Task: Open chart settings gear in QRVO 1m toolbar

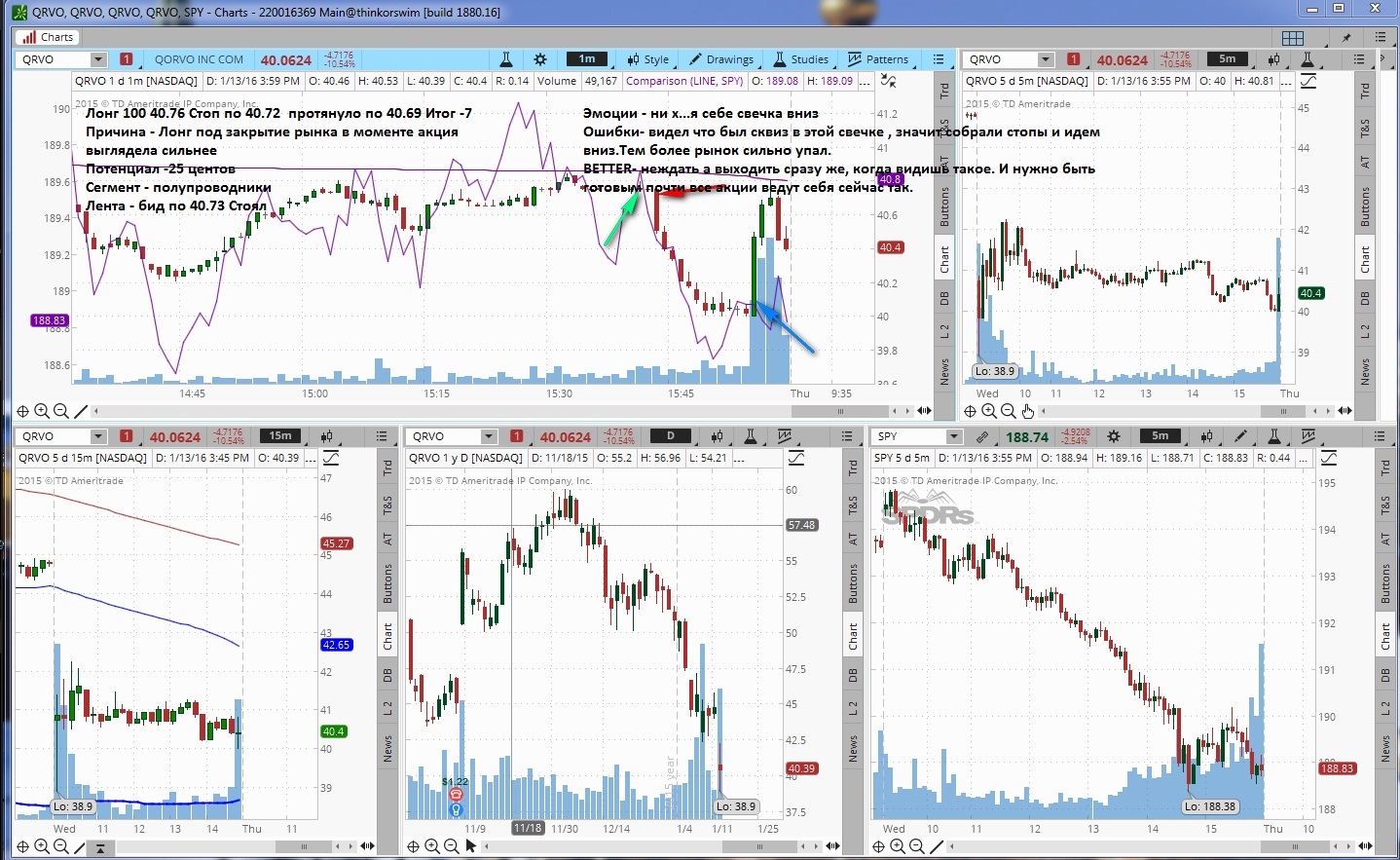Action: coord(540,59)
